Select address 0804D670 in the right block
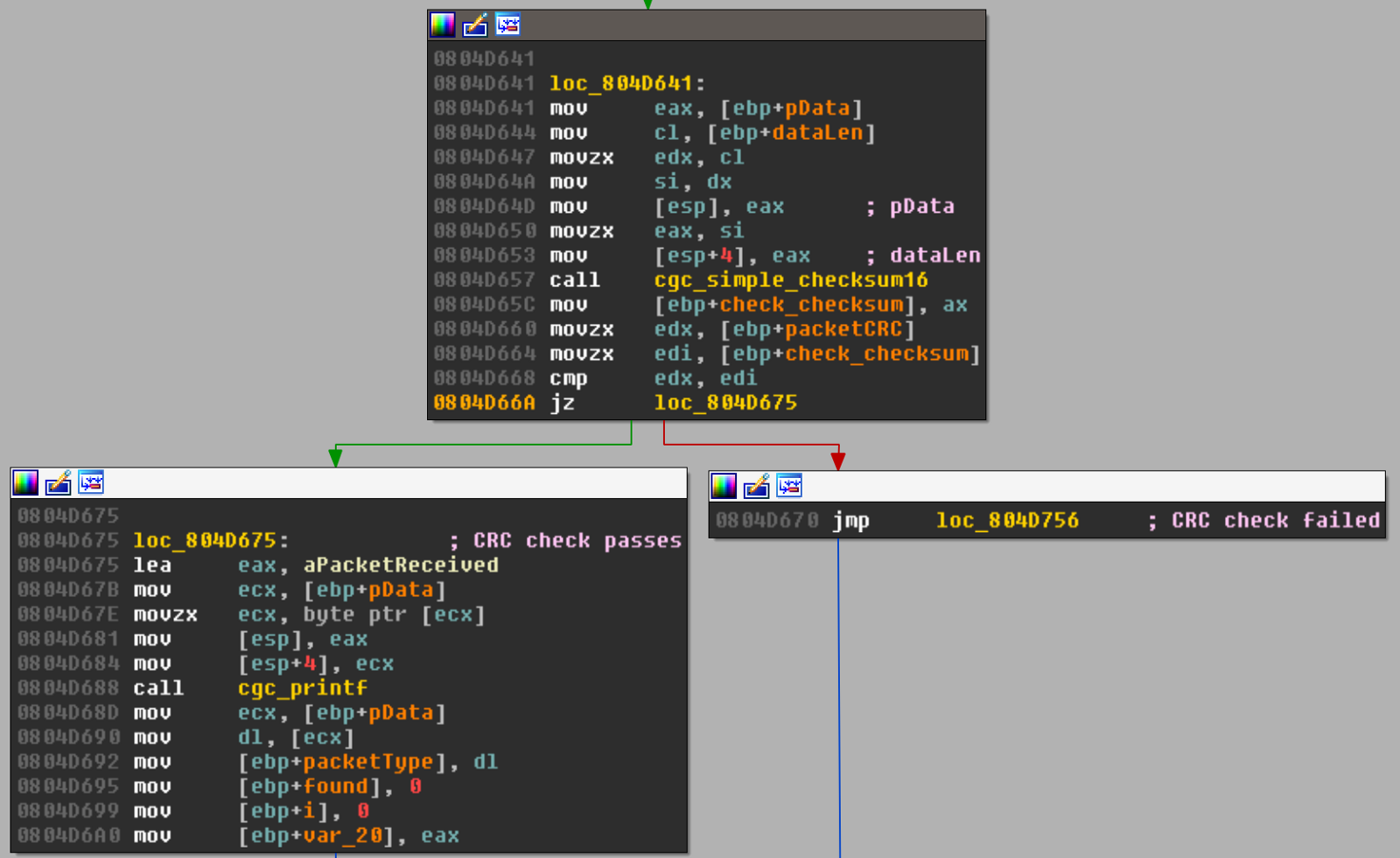The height and width of the screenshot is (858, 1400). pyautogui.click(x=766, y=521)
